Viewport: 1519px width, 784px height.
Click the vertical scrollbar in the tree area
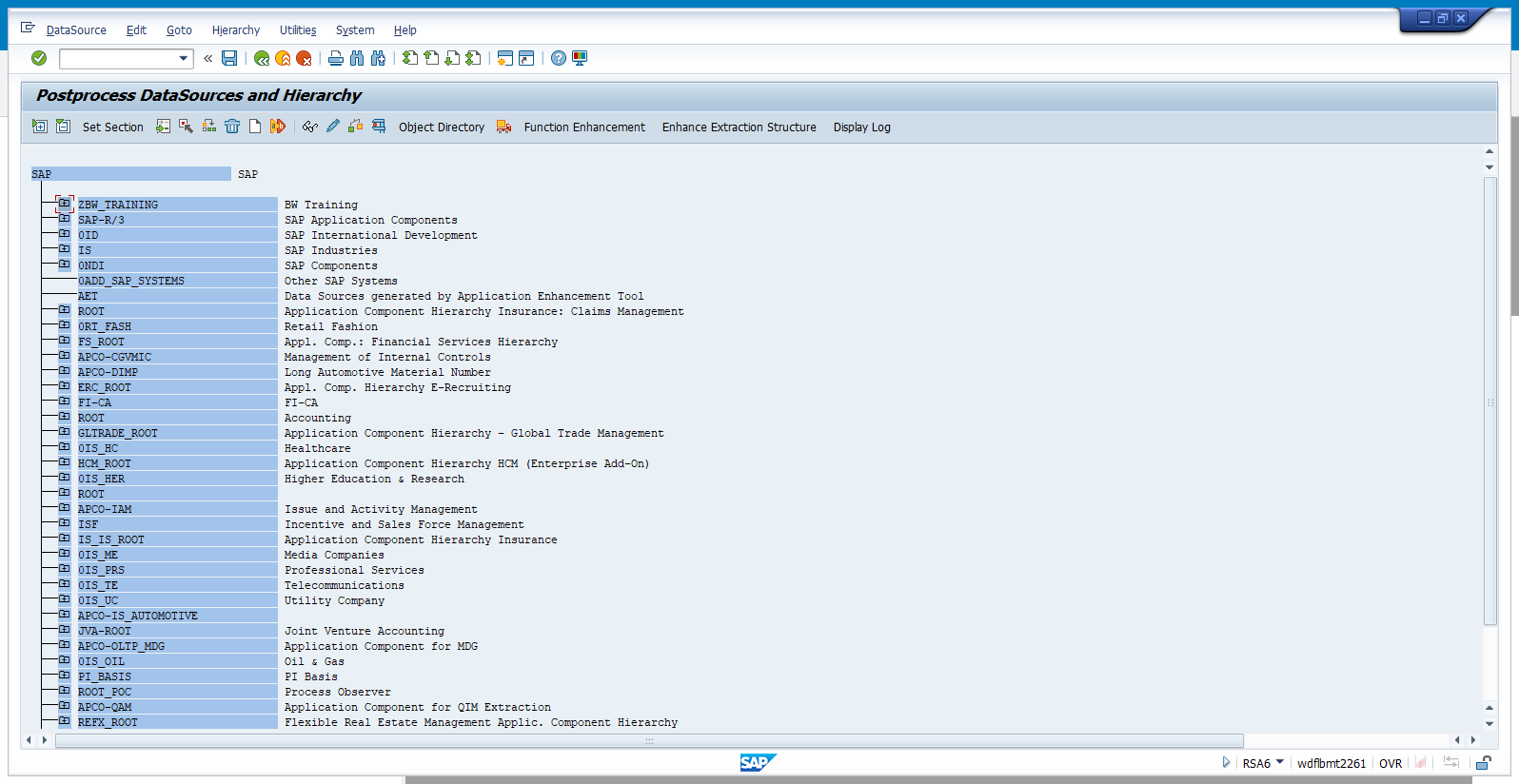1489,402
